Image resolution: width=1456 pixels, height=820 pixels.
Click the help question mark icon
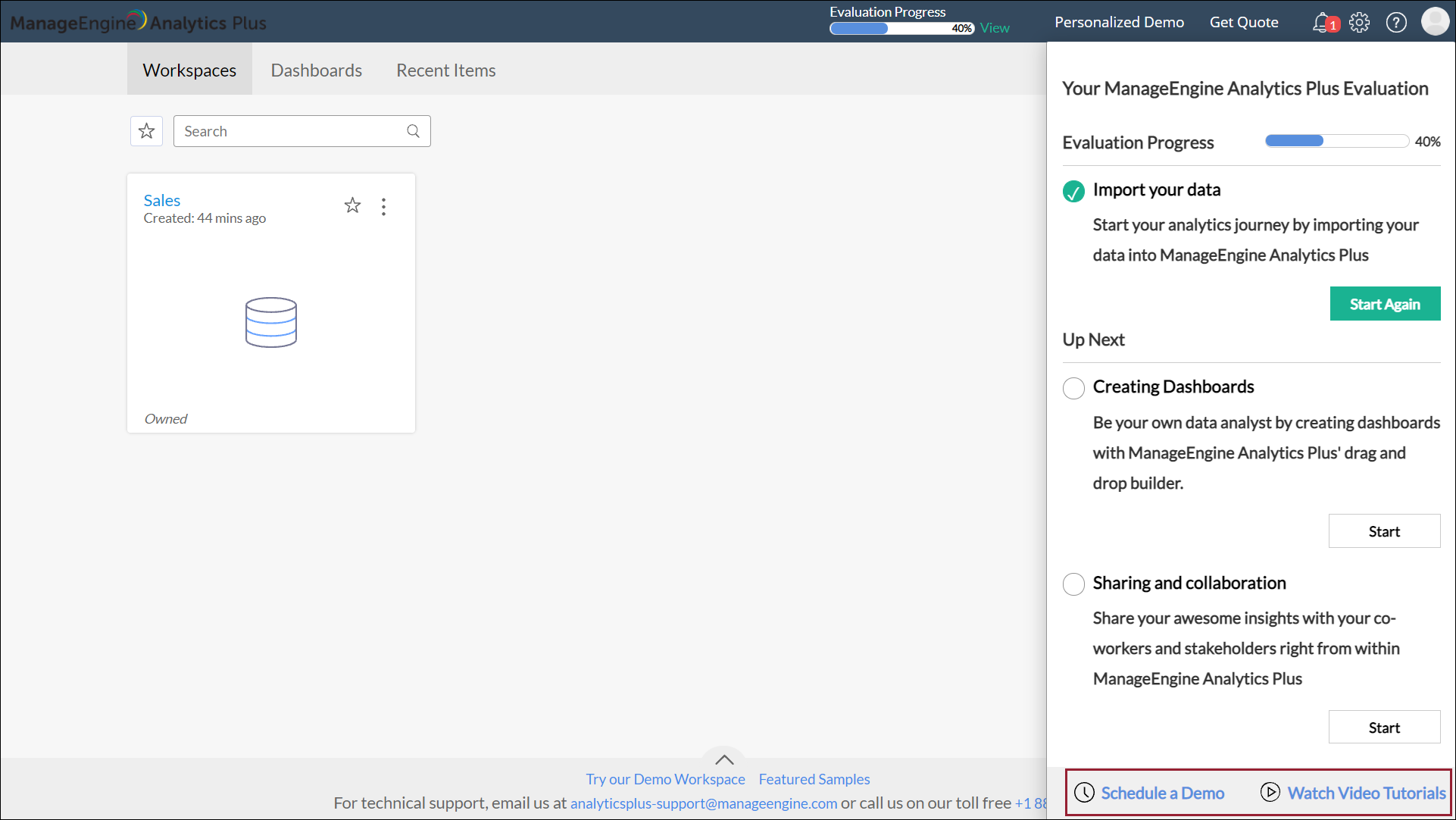[1396, 23]
